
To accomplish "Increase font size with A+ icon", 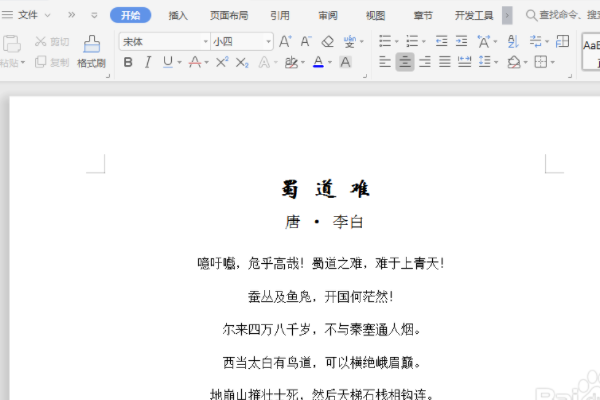I will click(x=285, y=41).
